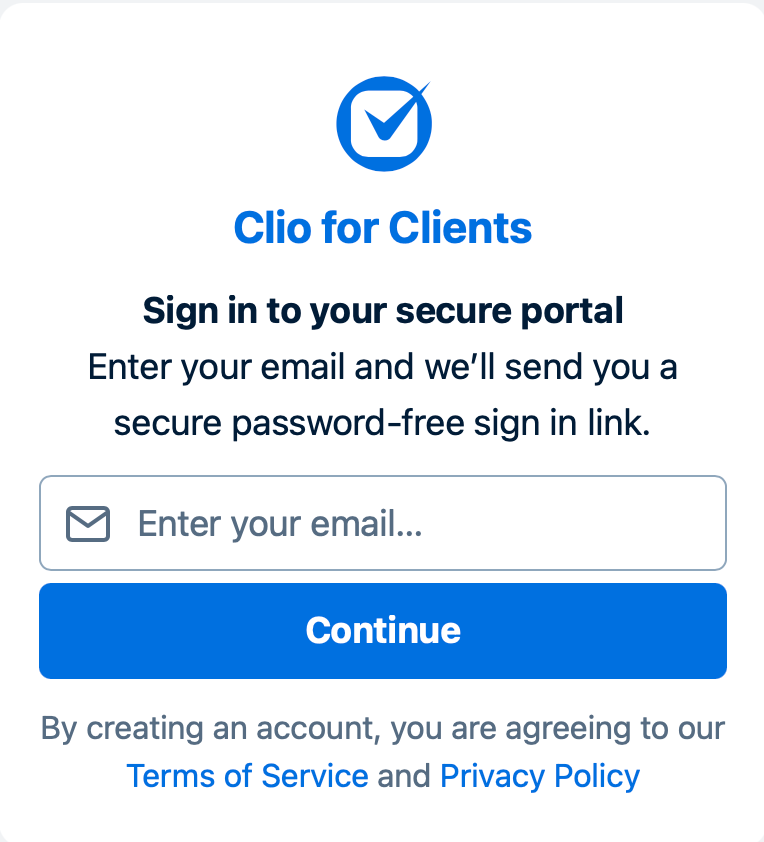Click the blue Continue button
Image resolution: width=764 pixels, height=842 pixels.
[383, 631]
